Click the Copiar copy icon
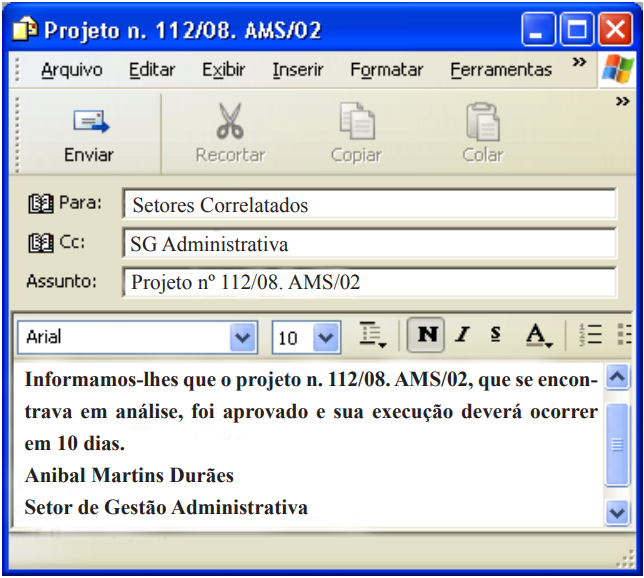This screenshot has height=578, width=644. point(356,122)
